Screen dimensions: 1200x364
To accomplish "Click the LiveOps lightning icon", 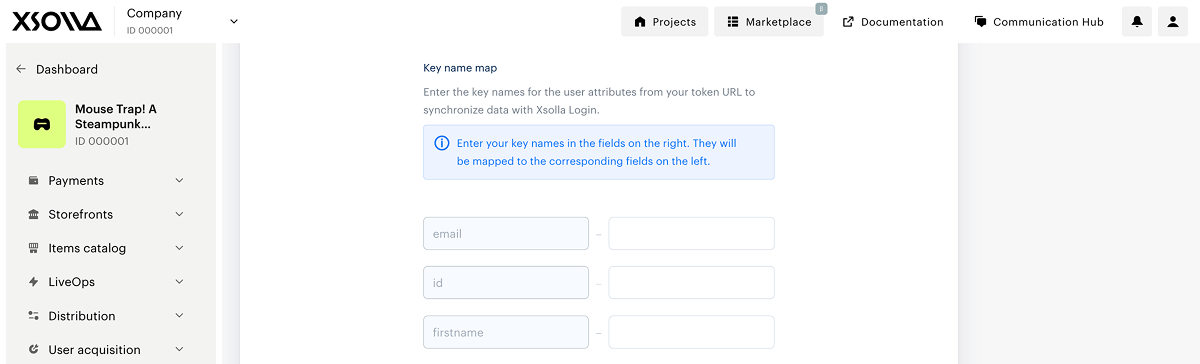I will [x=34, y=282].
